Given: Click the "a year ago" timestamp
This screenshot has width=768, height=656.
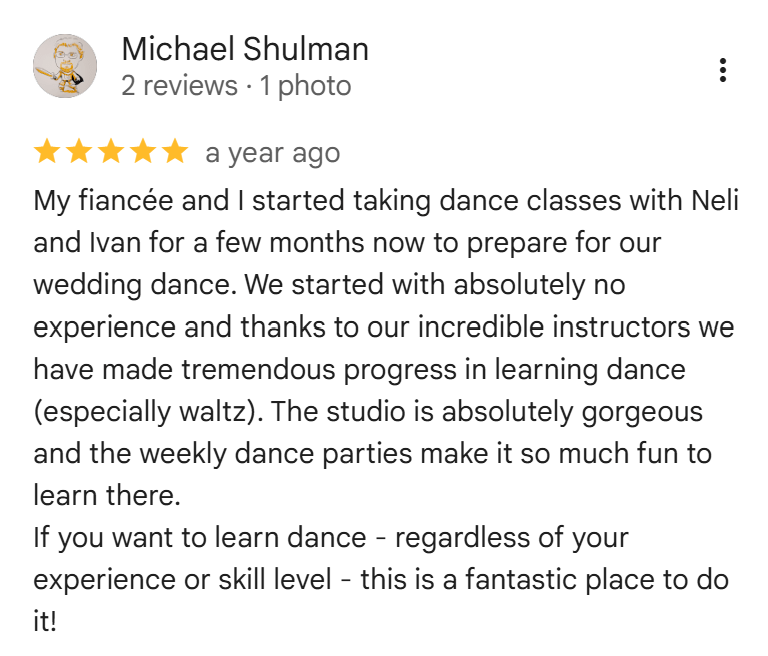Looking at the screenshot, I should click(272, 153).
